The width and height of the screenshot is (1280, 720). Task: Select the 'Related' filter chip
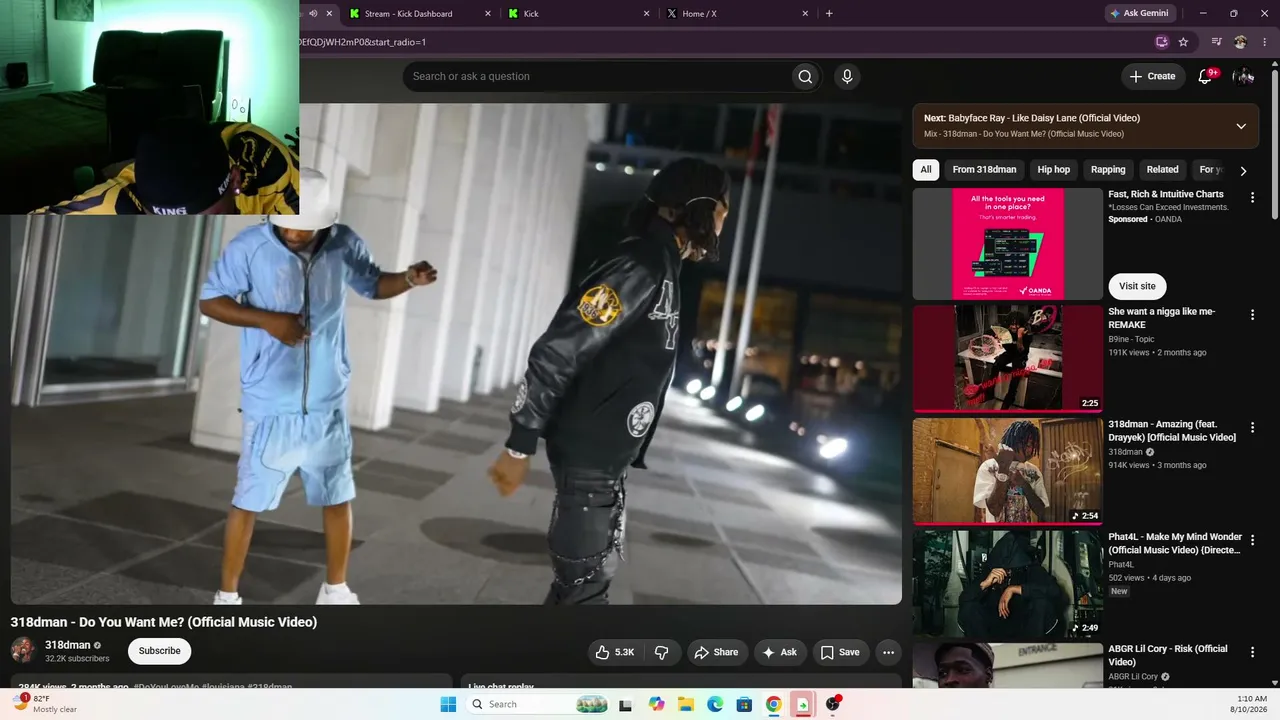tap(1162, 170)
